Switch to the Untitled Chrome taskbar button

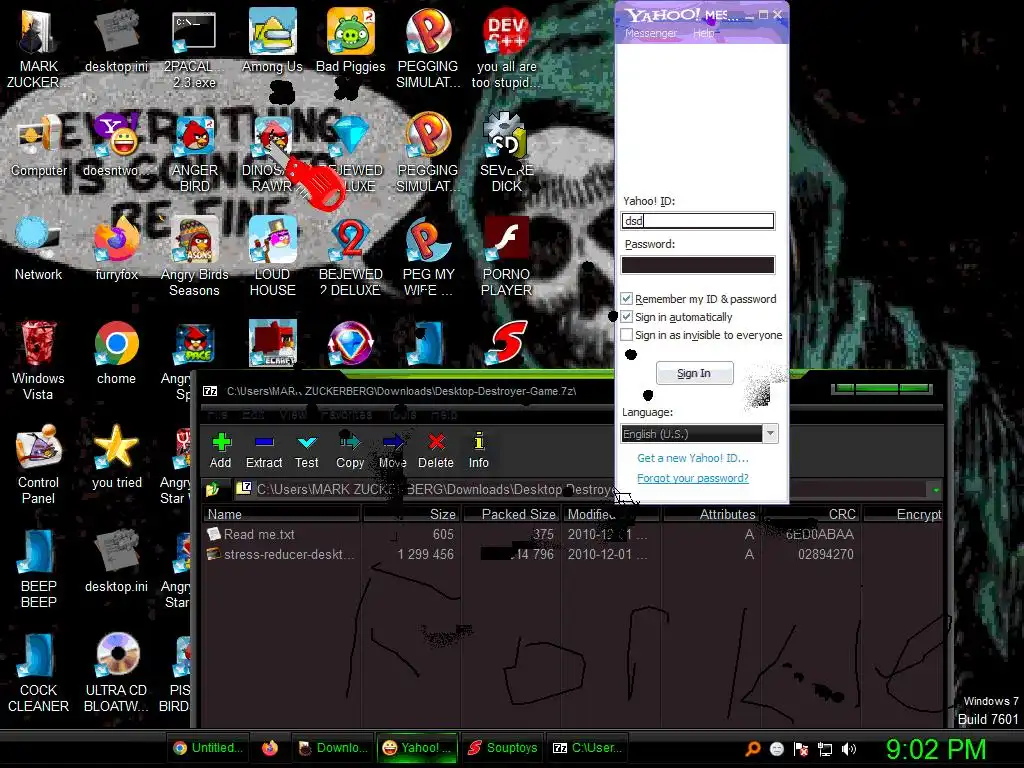tap(208, 748)
